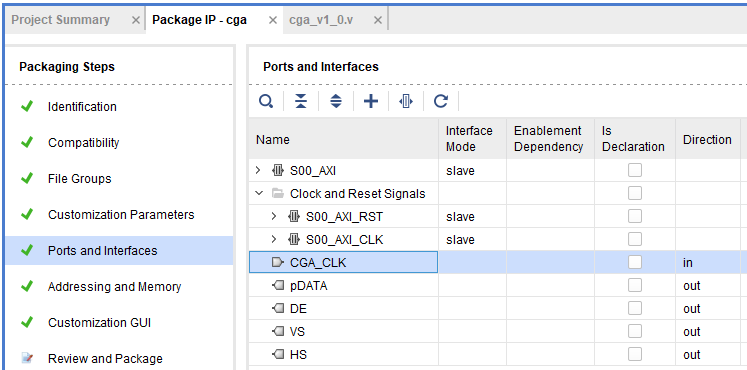The image size is (747, 370).
Task: Collapse Clock and Reset Signals group
Action: (x=259, y=193)
